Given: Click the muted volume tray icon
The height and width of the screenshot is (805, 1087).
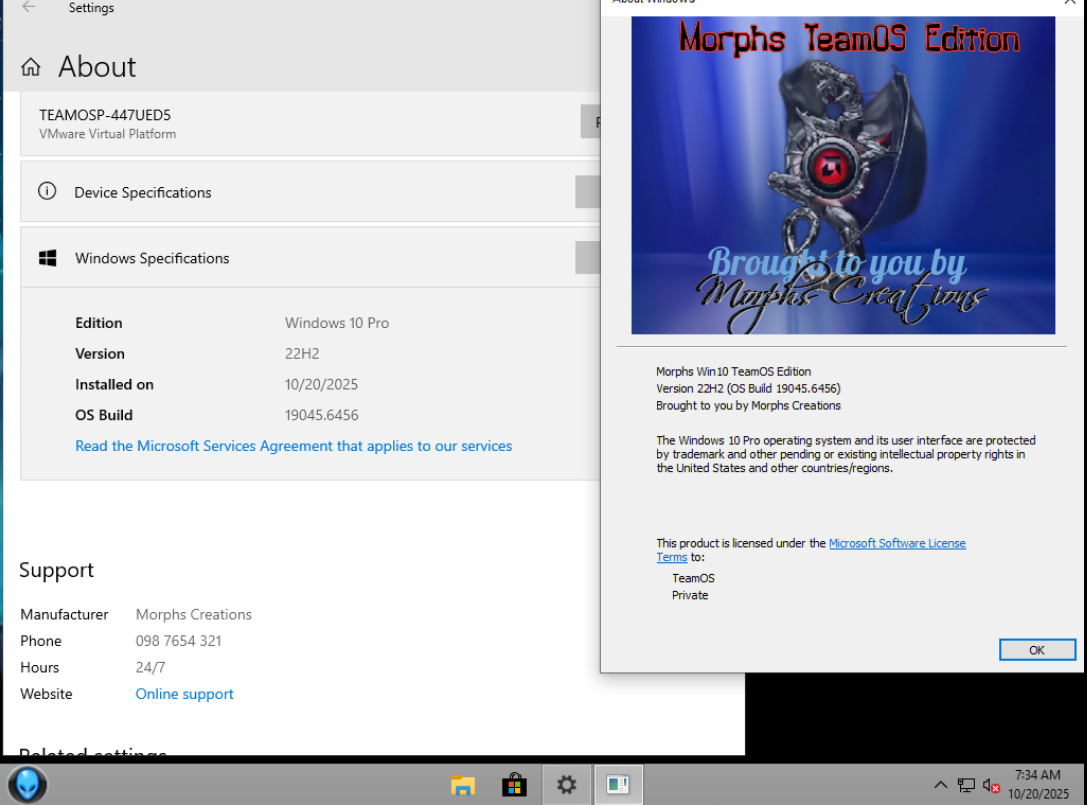Looking at the screenshot, I should point(991,786).
